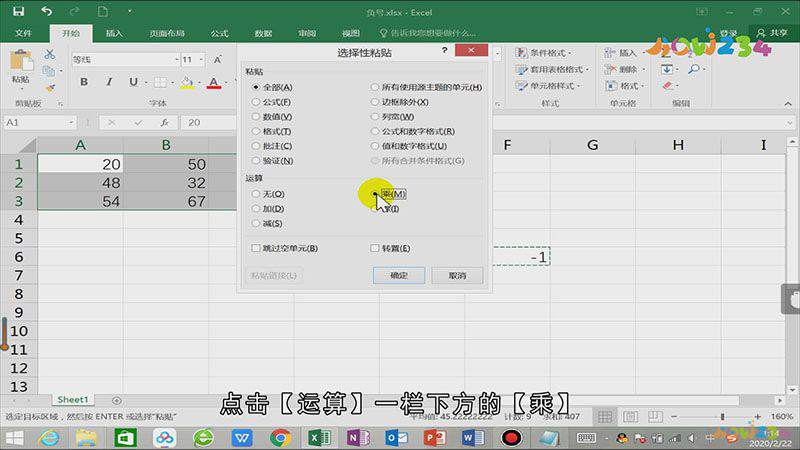Click 取消 button in dialog
Image resolution: width=800 pixels, height=450 pixels.
[x=457, y=276]
